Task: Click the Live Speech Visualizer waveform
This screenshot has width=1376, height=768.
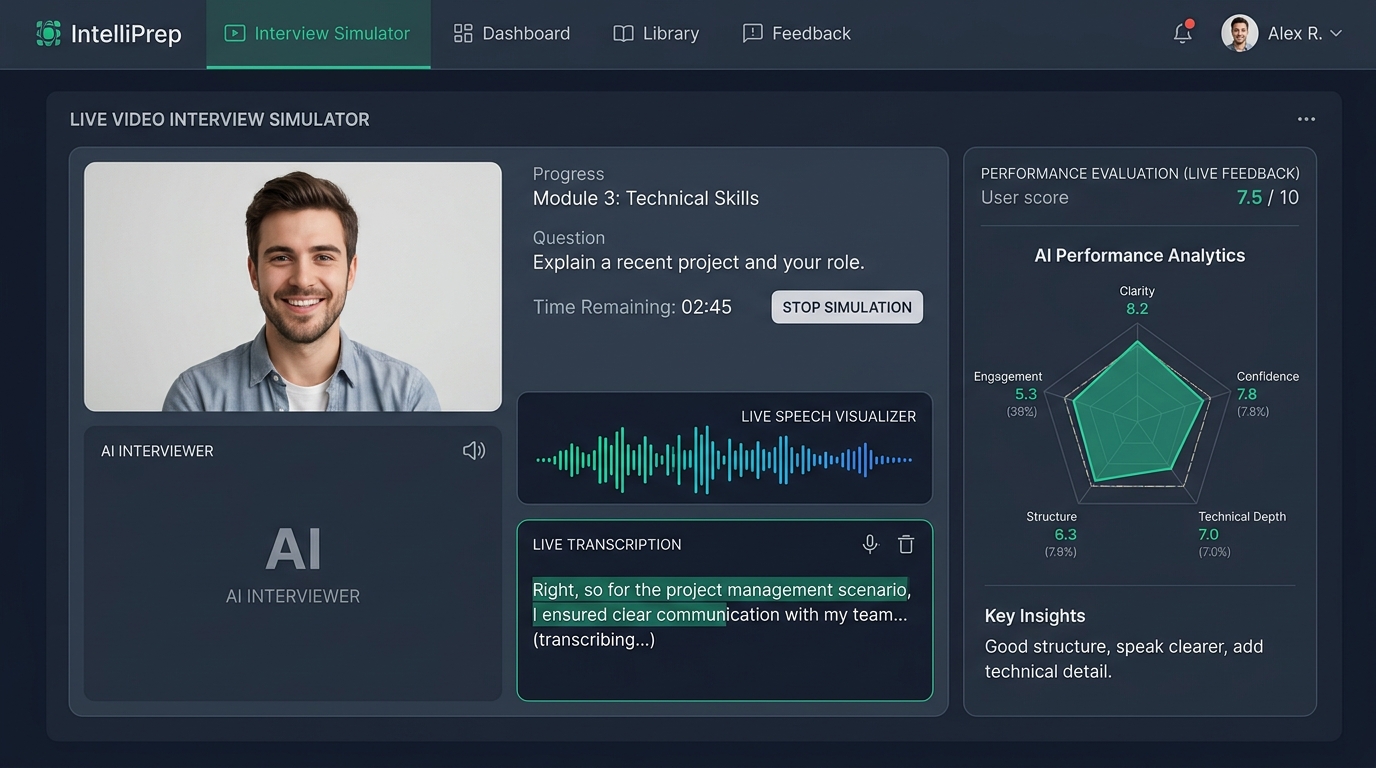Action: (724, 460)
